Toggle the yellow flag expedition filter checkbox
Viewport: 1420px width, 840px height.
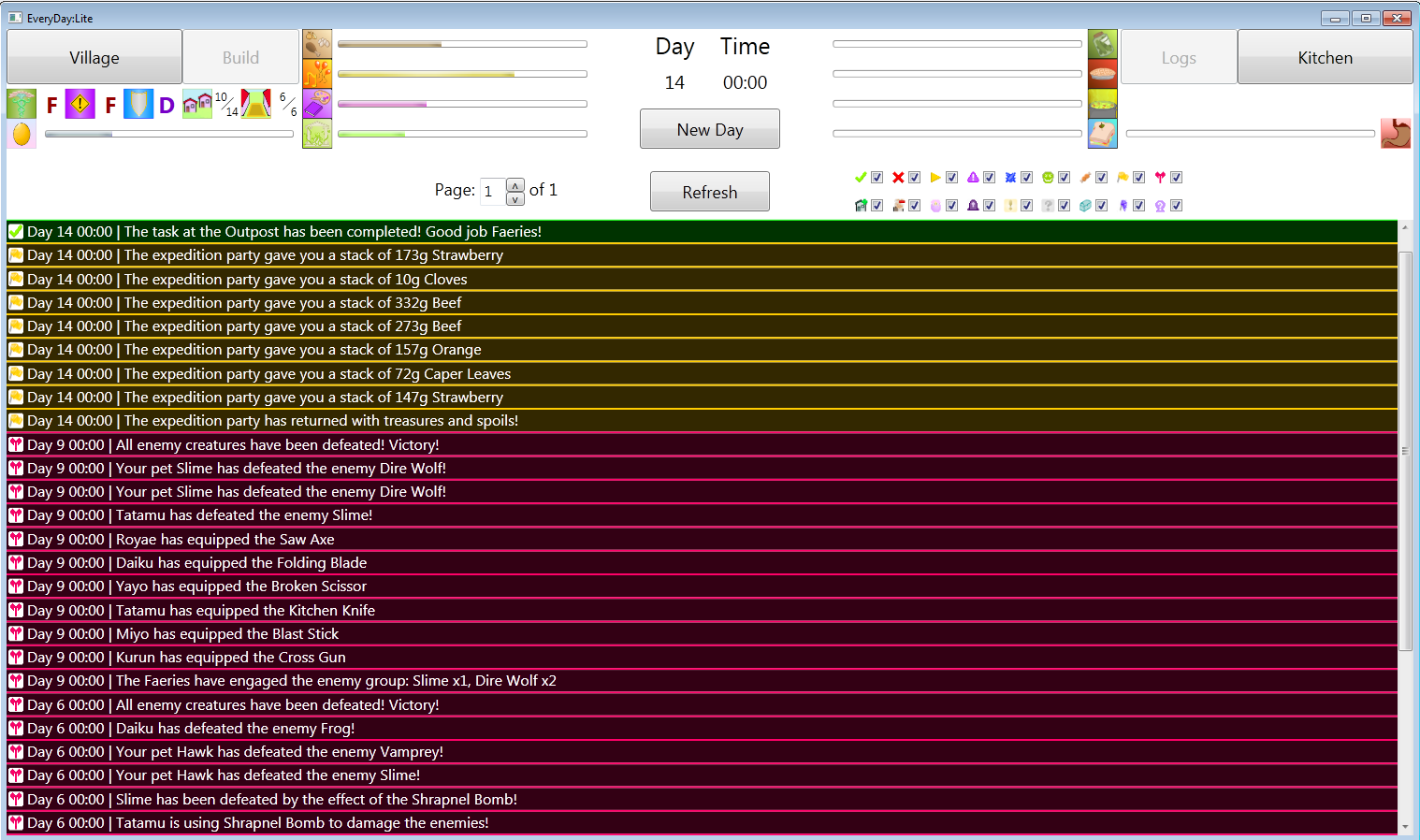click(x=1139, y=178)
